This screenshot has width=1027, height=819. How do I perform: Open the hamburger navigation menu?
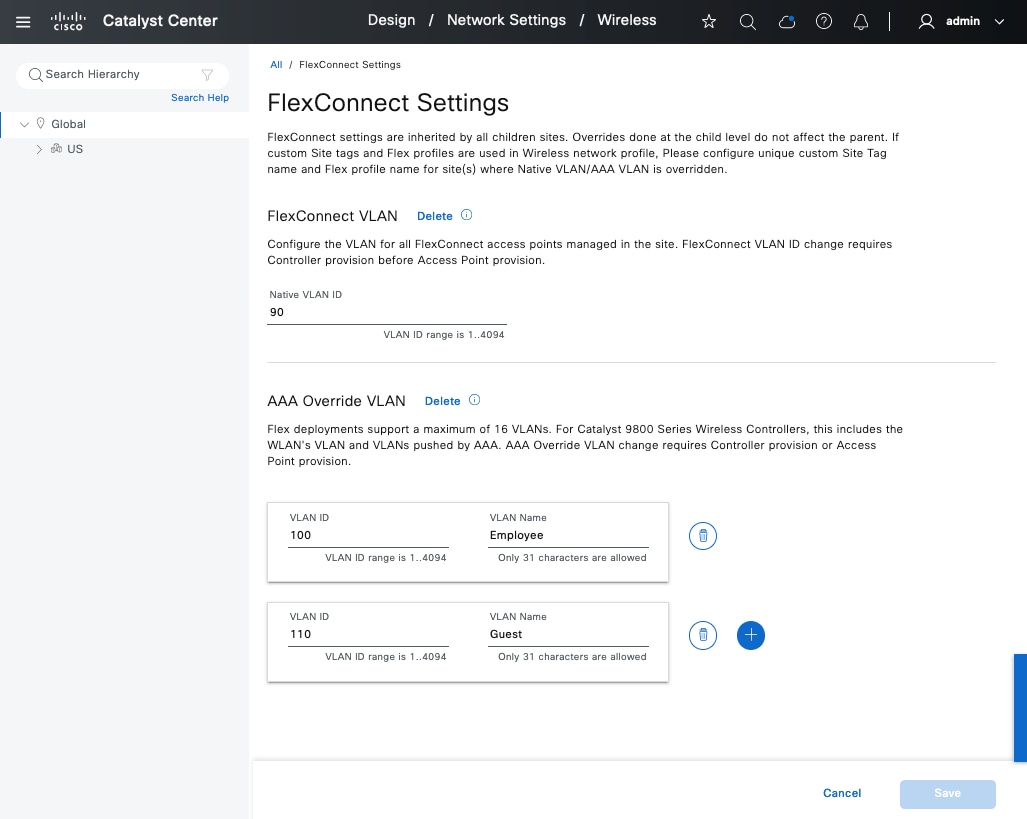click(24, 21)
